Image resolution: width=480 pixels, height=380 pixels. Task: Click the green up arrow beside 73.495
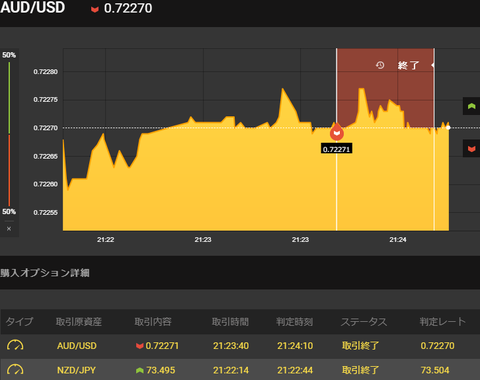pyautogui.click(x=140, y=370)
